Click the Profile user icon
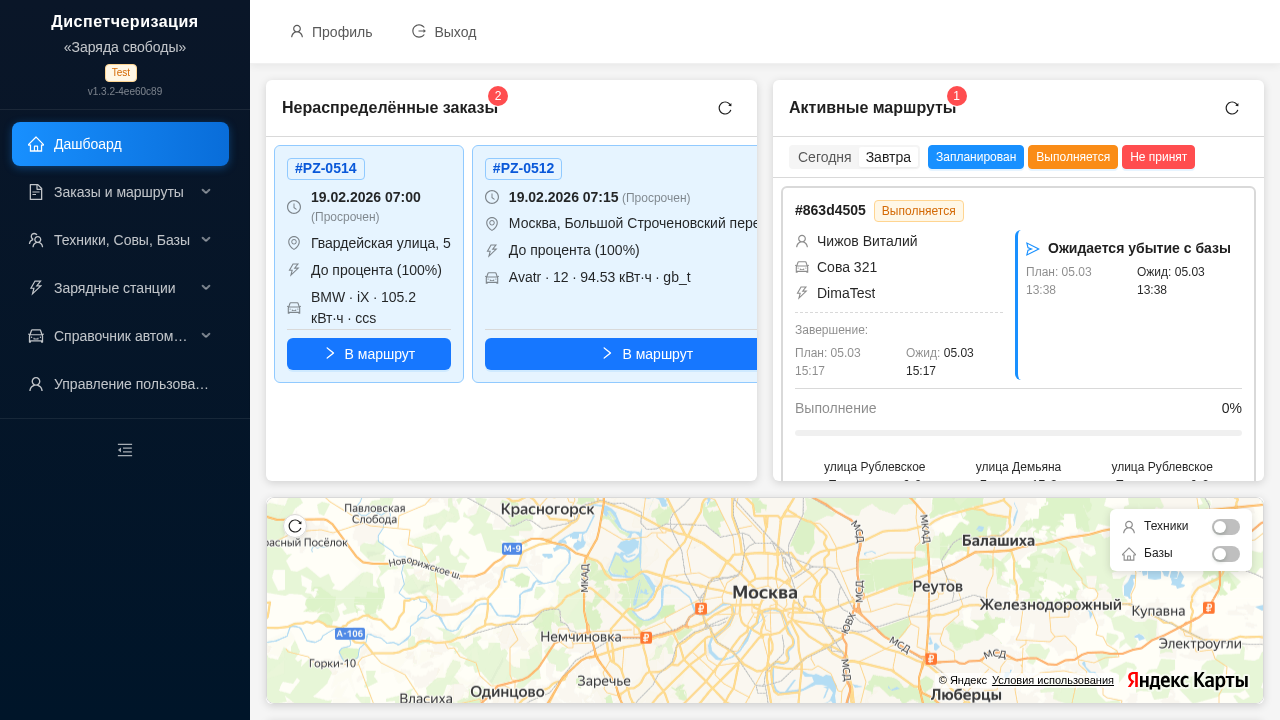Screen dimensions: 1280x720 297,32
